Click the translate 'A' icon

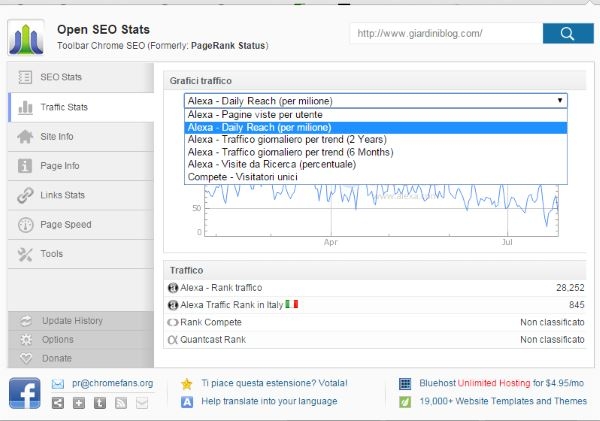click(x=187, y=402)
